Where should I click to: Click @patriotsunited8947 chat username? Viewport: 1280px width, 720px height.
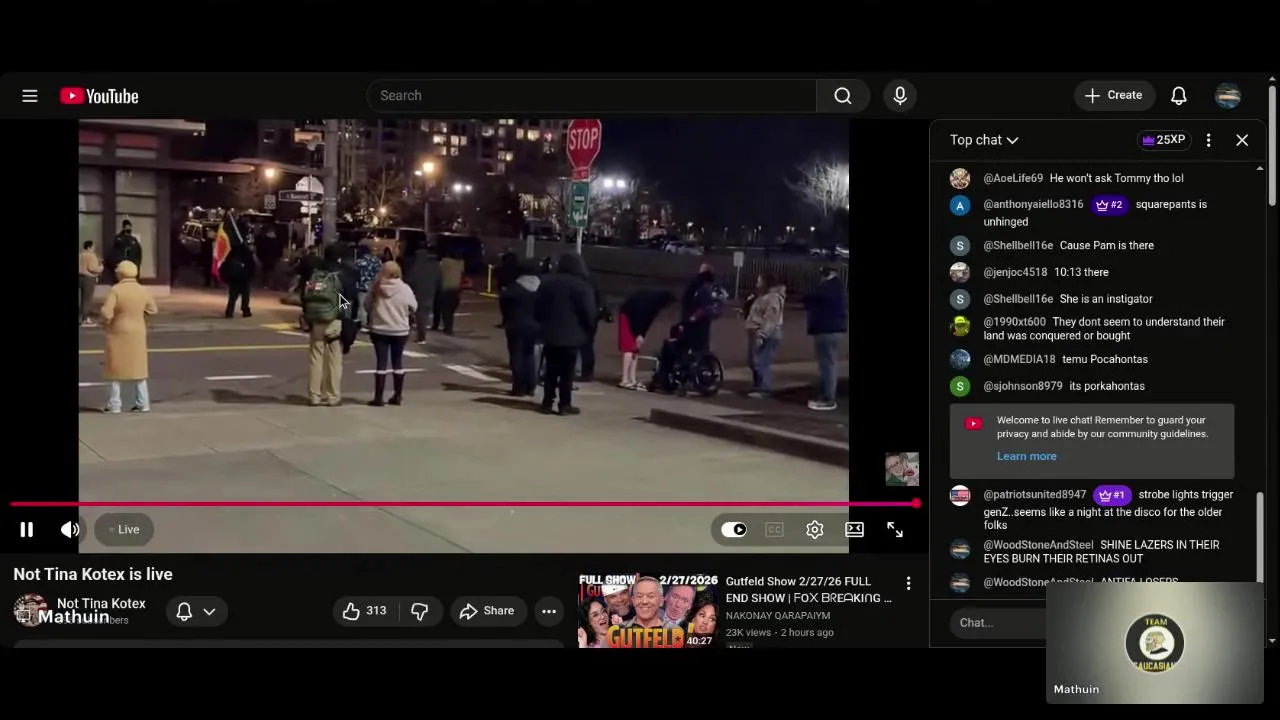(x=1034, y=495)
